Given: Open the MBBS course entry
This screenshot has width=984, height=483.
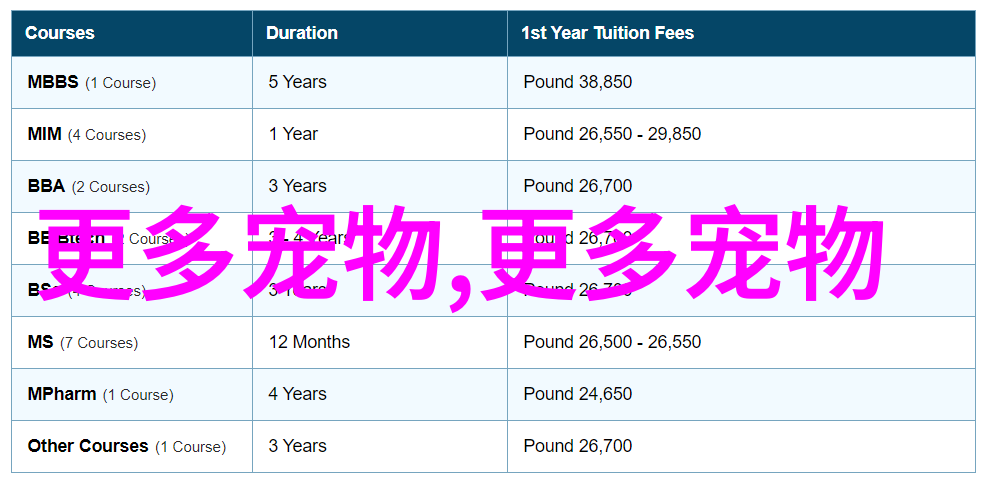Looking at the screenshot, I should 53,82.
